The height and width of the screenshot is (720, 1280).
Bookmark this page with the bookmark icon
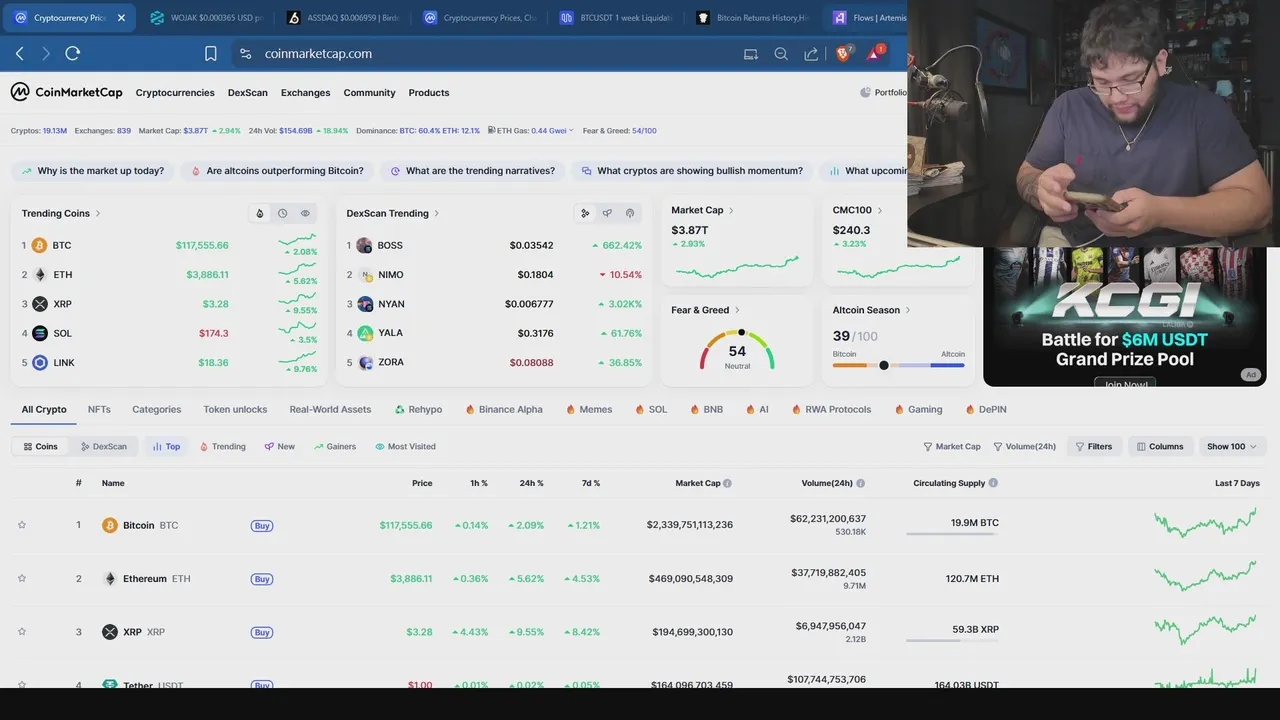click(x=211, y=54)
